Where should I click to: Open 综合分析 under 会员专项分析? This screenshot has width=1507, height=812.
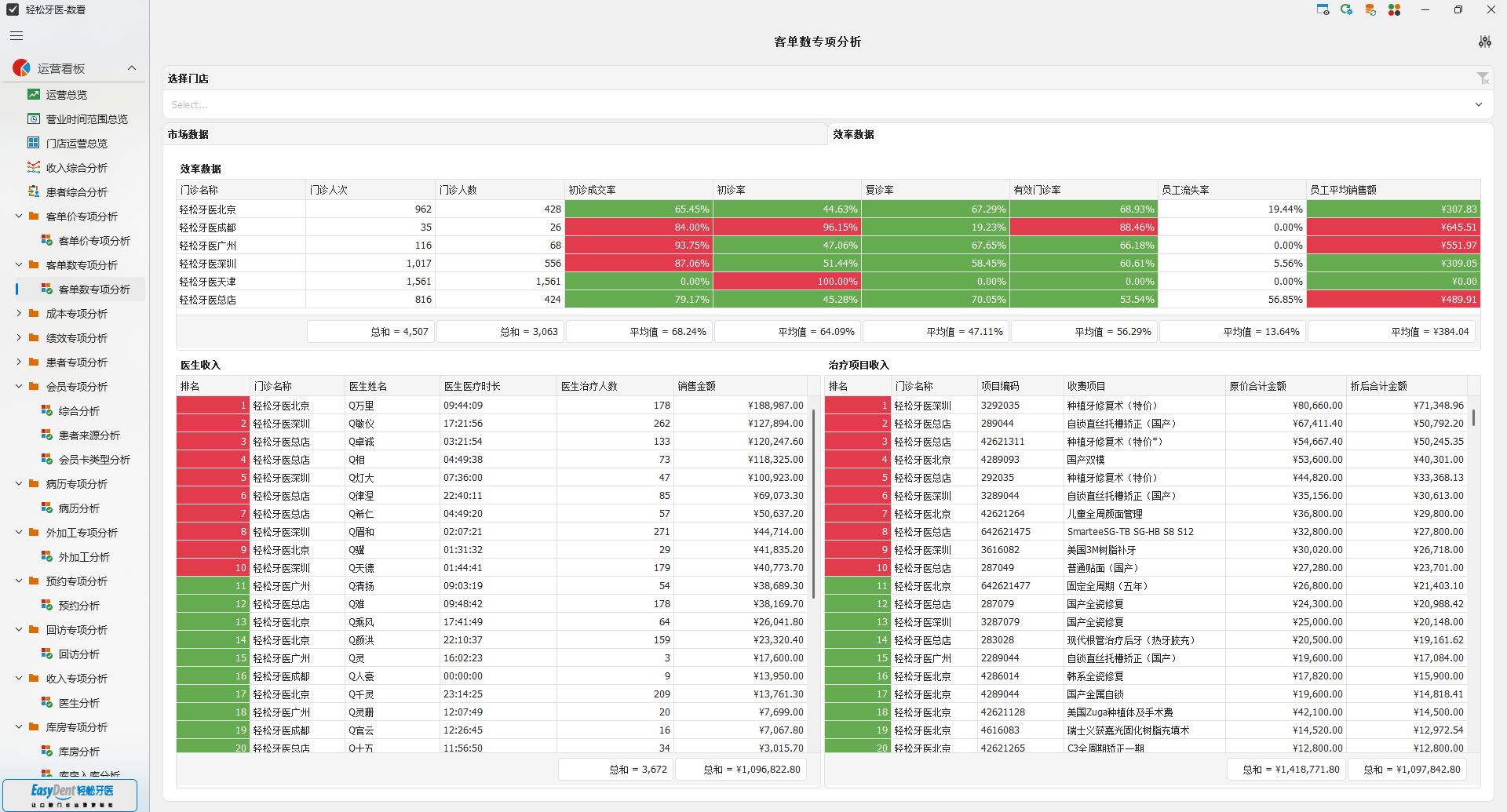click(x=78, y=411)
